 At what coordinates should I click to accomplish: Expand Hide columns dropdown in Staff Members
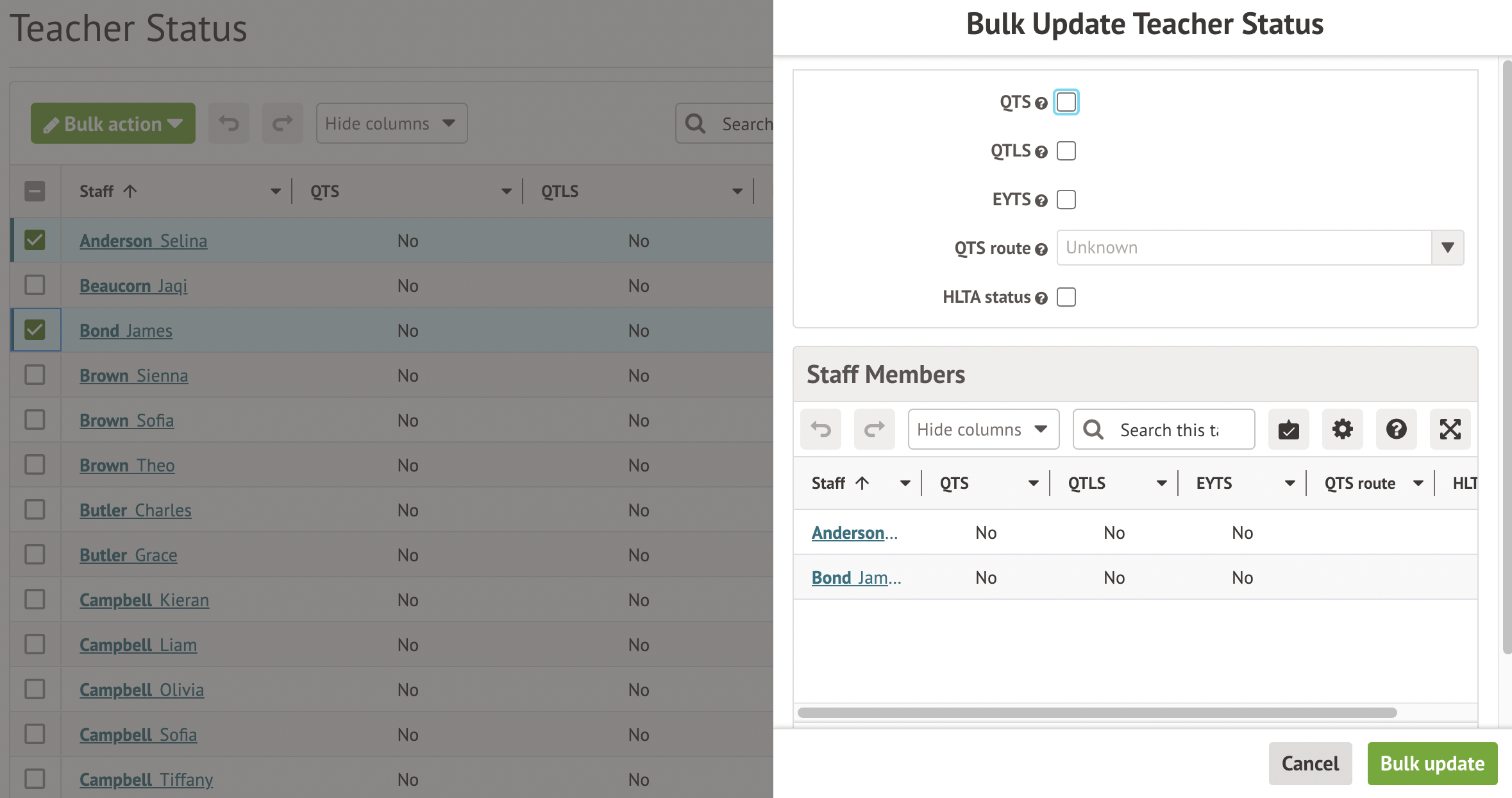(x=983, y=429)
